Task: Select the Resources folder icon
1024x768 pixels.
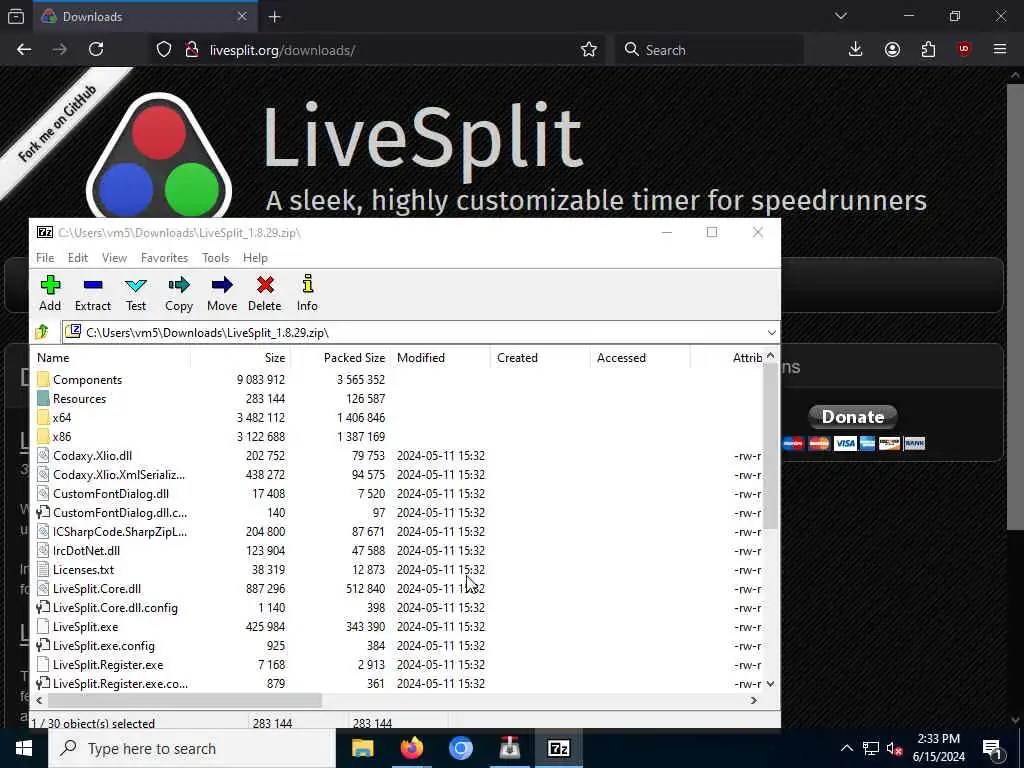Action: [x=43, y=398]
